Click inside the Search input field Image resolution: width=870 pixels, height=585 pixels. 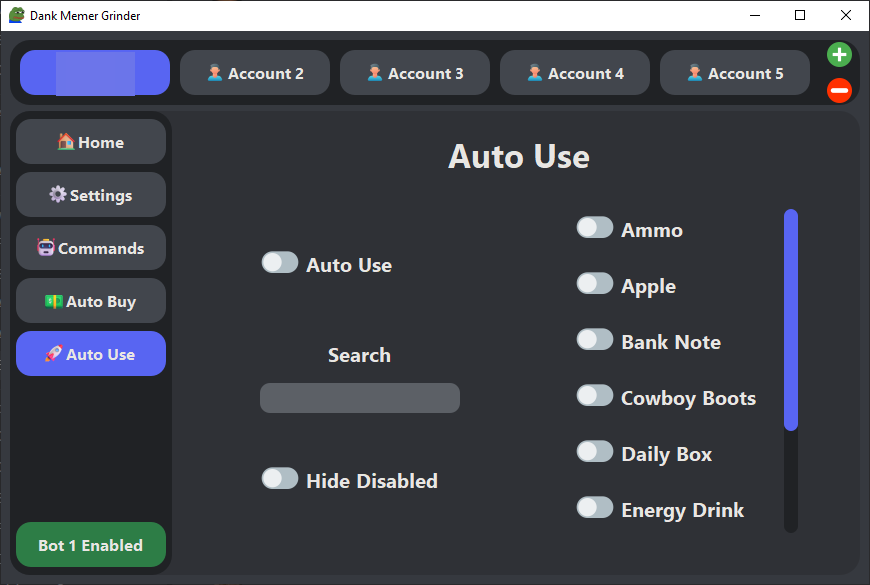coord(360,398)
